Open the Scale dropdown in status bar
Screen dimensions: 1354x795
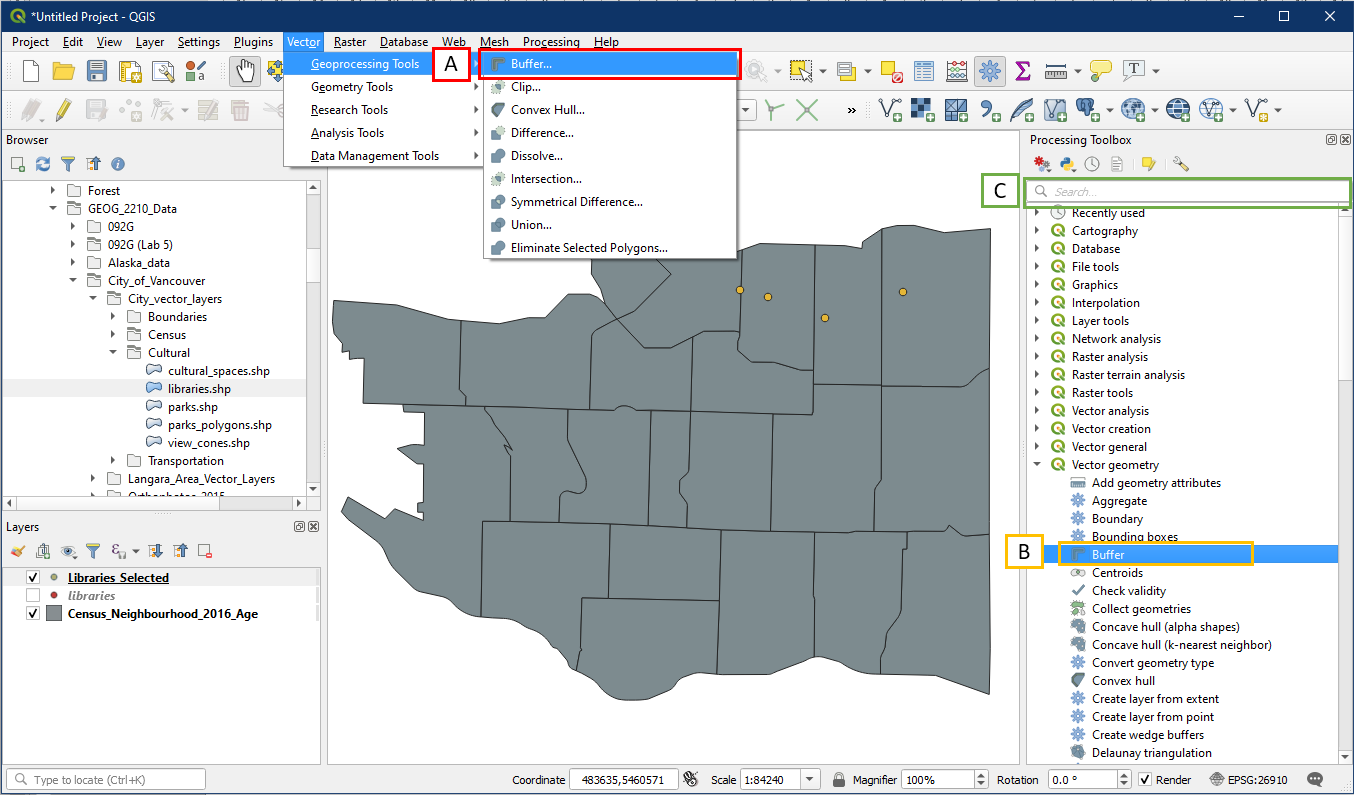coord(810,780)
